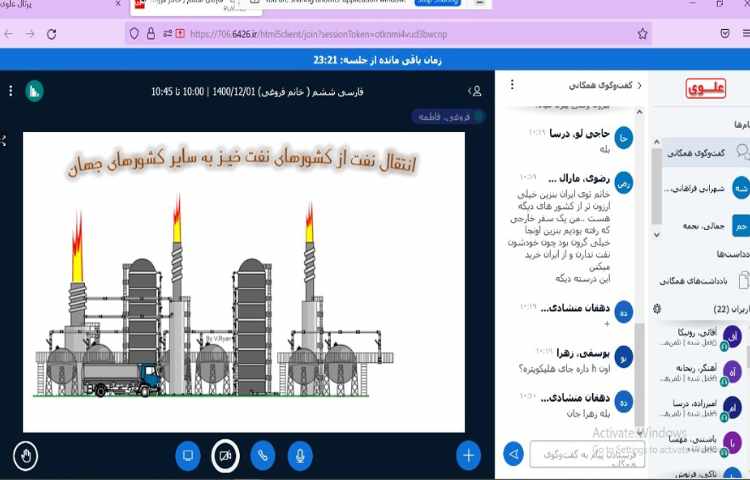Image resolution: width=750 pixels, height=480 pixels.
Task: Reload the browser page
Action: pyautogui.click(x=52, y=34)
